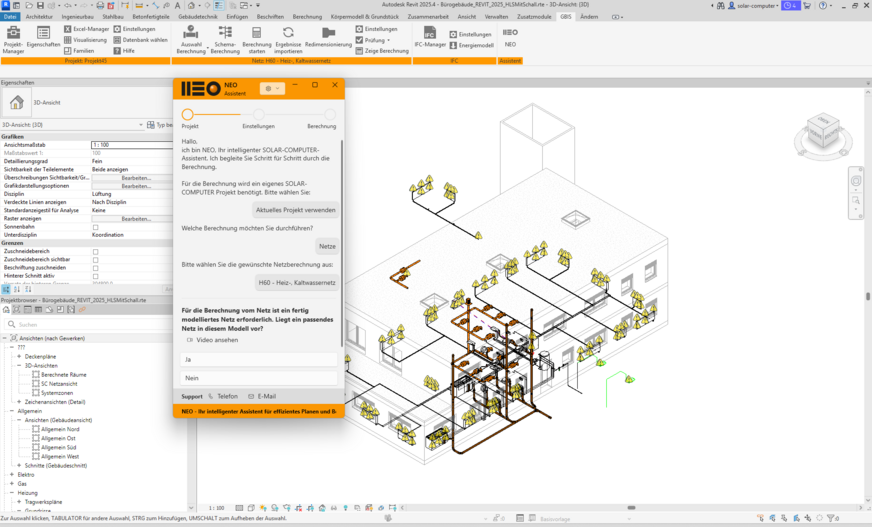Viewport: 872px width, 527px height.
Task: Click the text tool icon in quick access toolbar
Action: tap(177, 6)
